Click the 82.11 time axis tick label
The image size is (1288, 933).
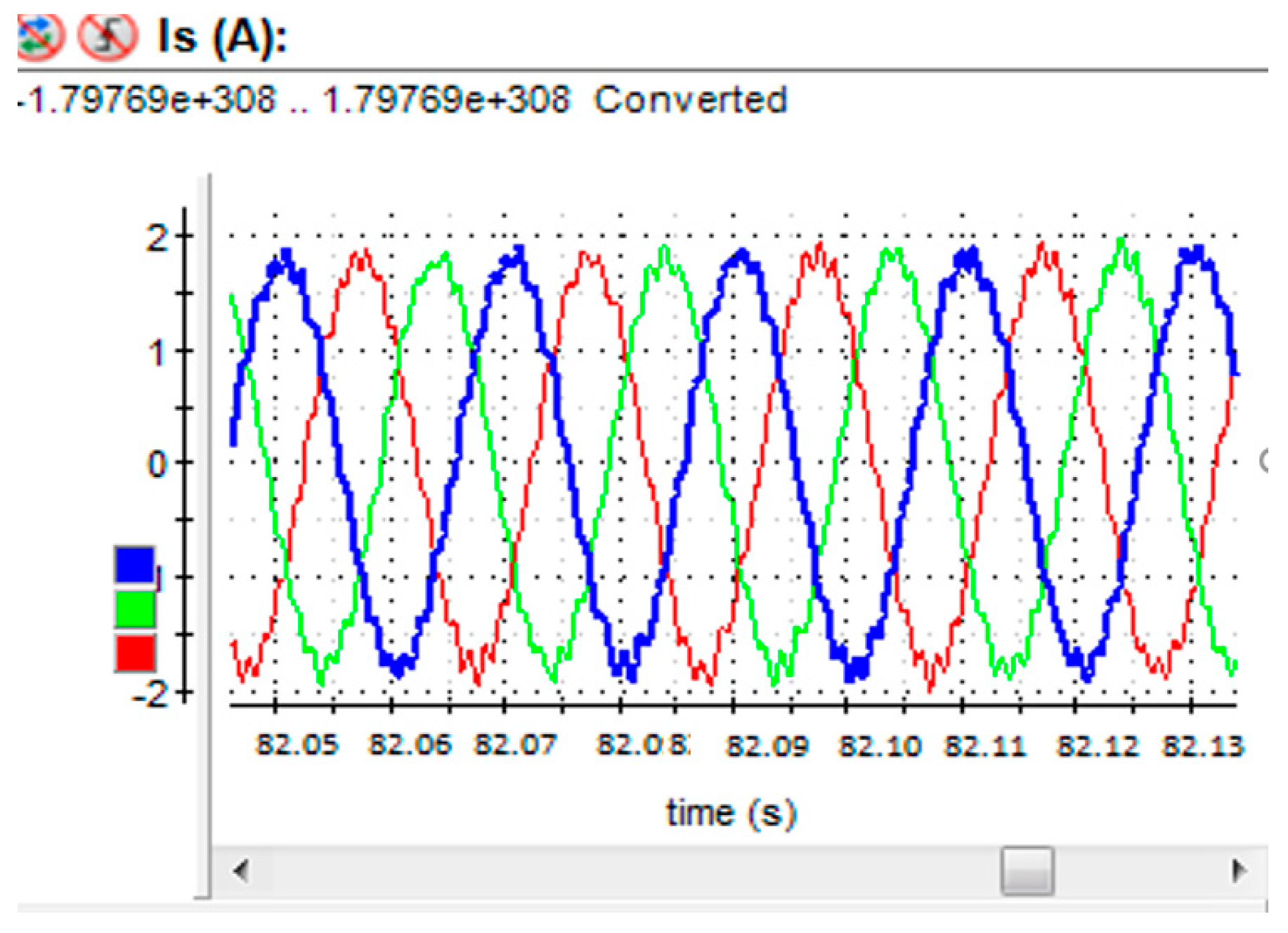[x=985, y=745]
